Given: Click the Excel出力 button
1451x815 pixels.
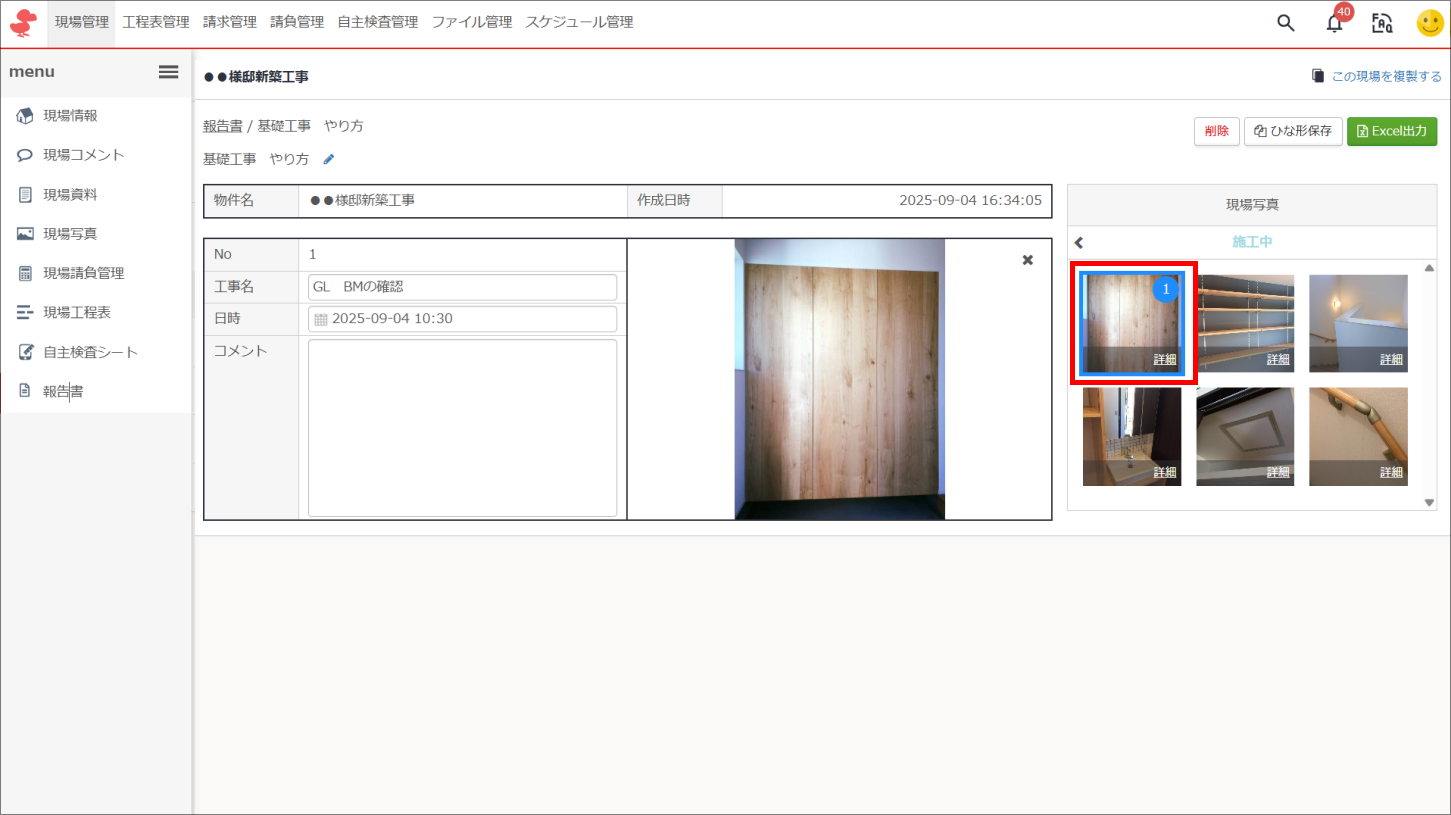Looking at the screenshot, I should 1391,131.
